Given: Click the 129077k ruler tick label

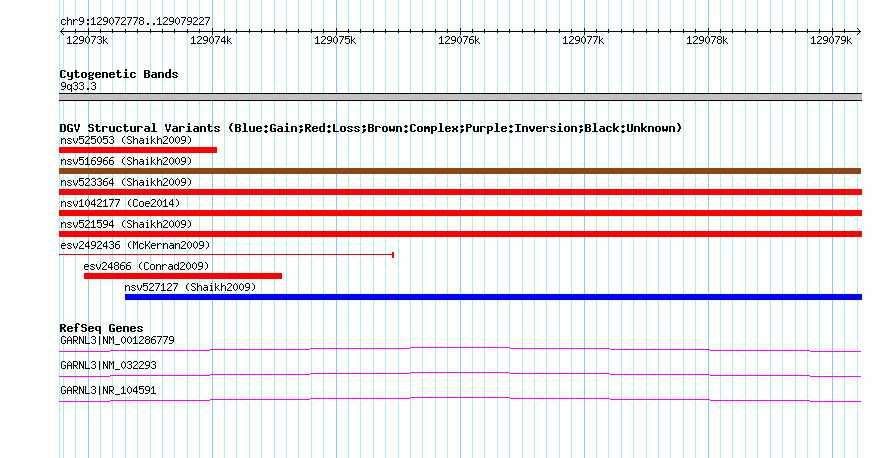Looking at the screenshot, I should (x=583, y=40).
